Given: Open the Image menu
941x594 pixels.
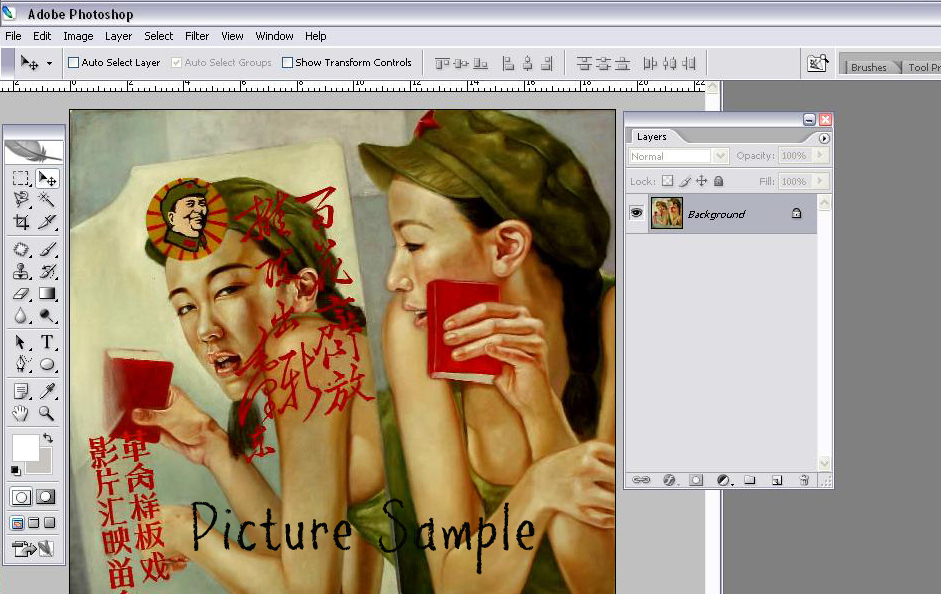Looking at the screenshot, I should (x=79, y=36).
